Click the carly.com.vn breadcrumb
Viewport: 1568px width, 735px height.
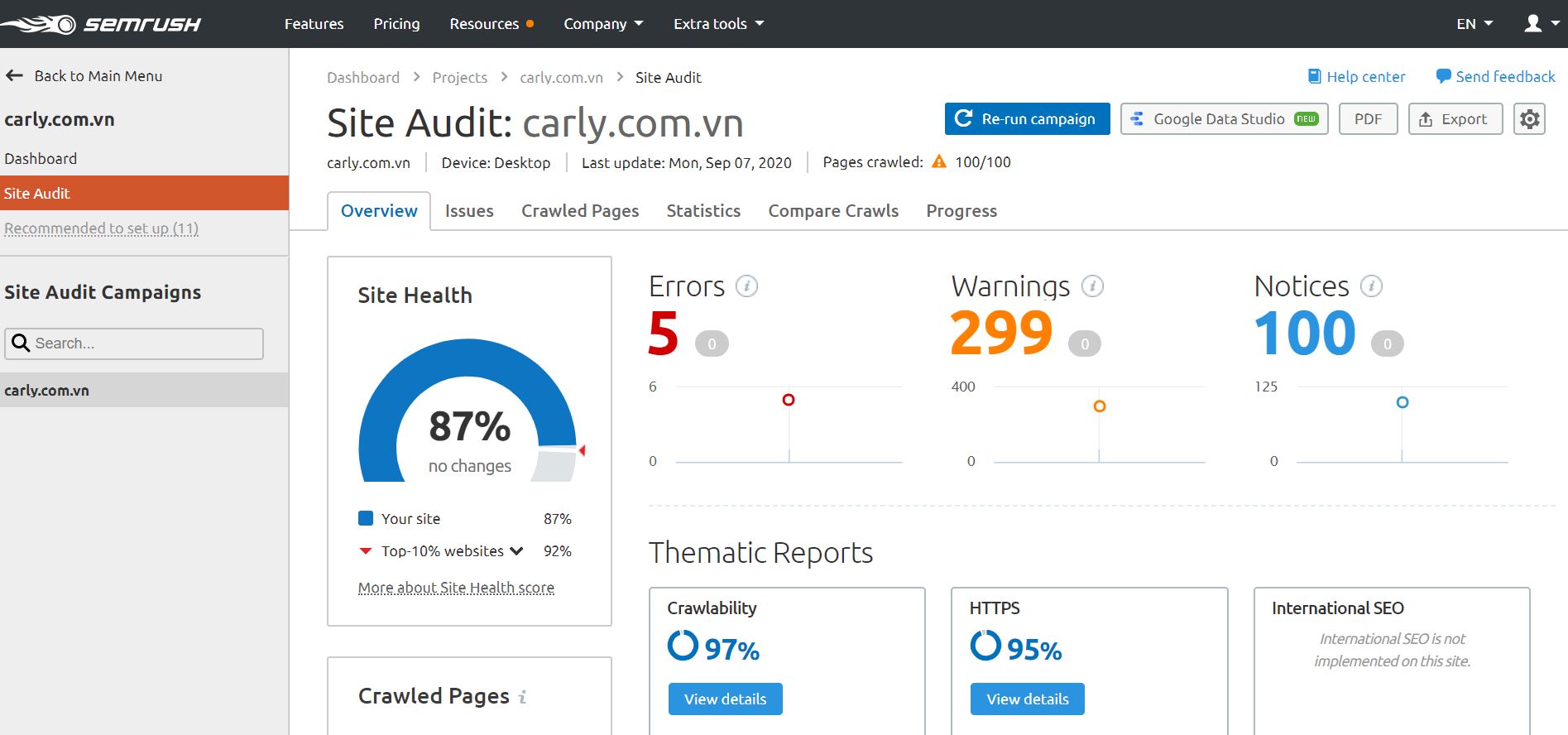[x=561, y=77]
